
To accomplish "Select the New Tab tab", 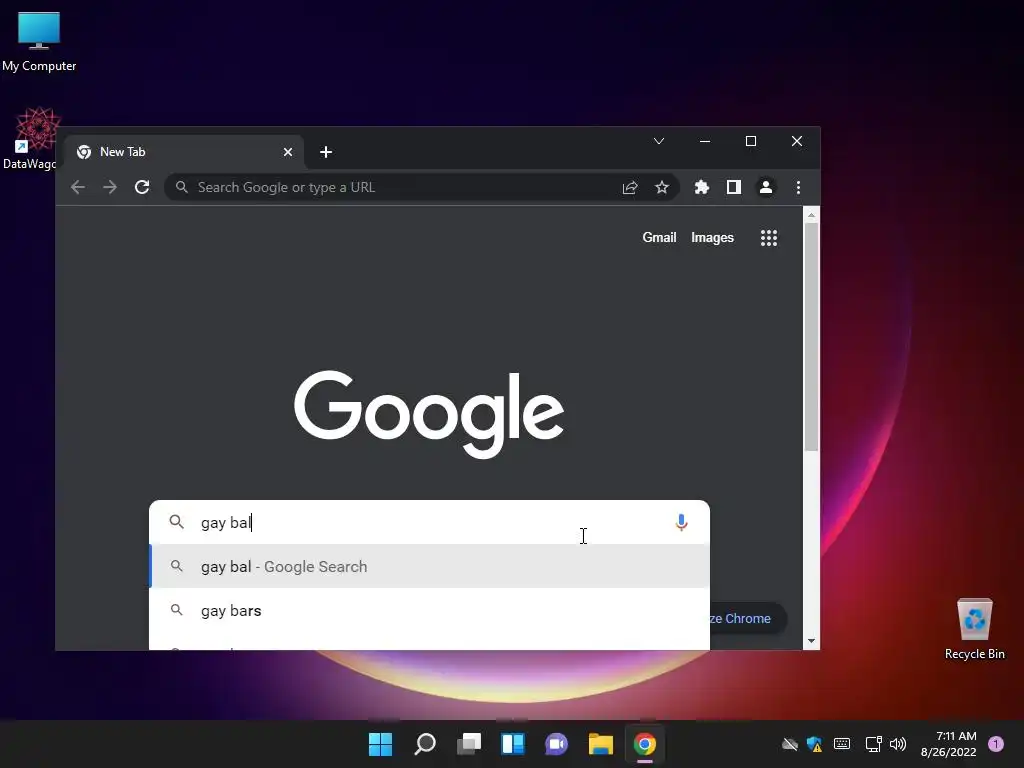I will tap(183, 152).
